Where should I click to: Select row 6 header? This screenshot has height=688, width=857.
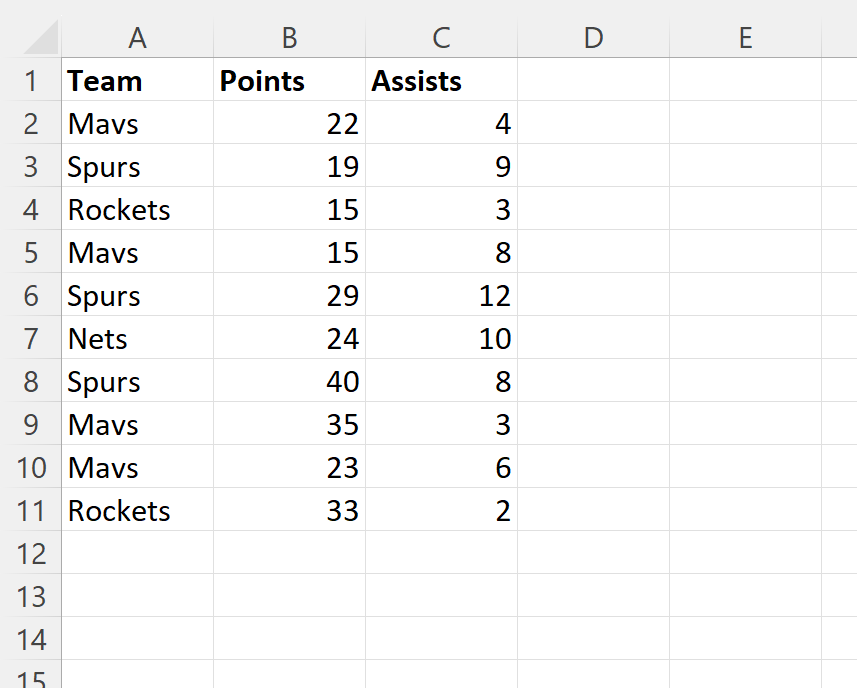click(31, 295)
